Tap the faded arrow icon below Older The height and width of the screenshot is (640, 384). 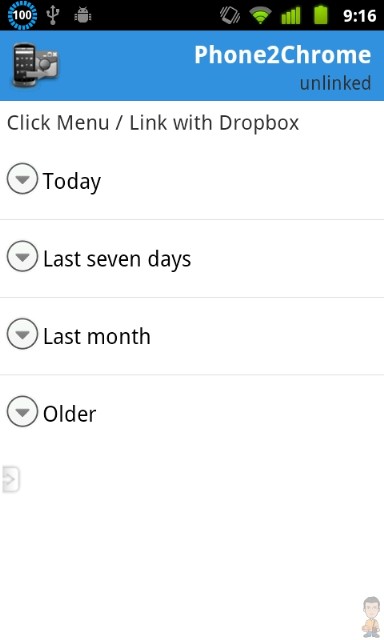[x=11, y=479]
